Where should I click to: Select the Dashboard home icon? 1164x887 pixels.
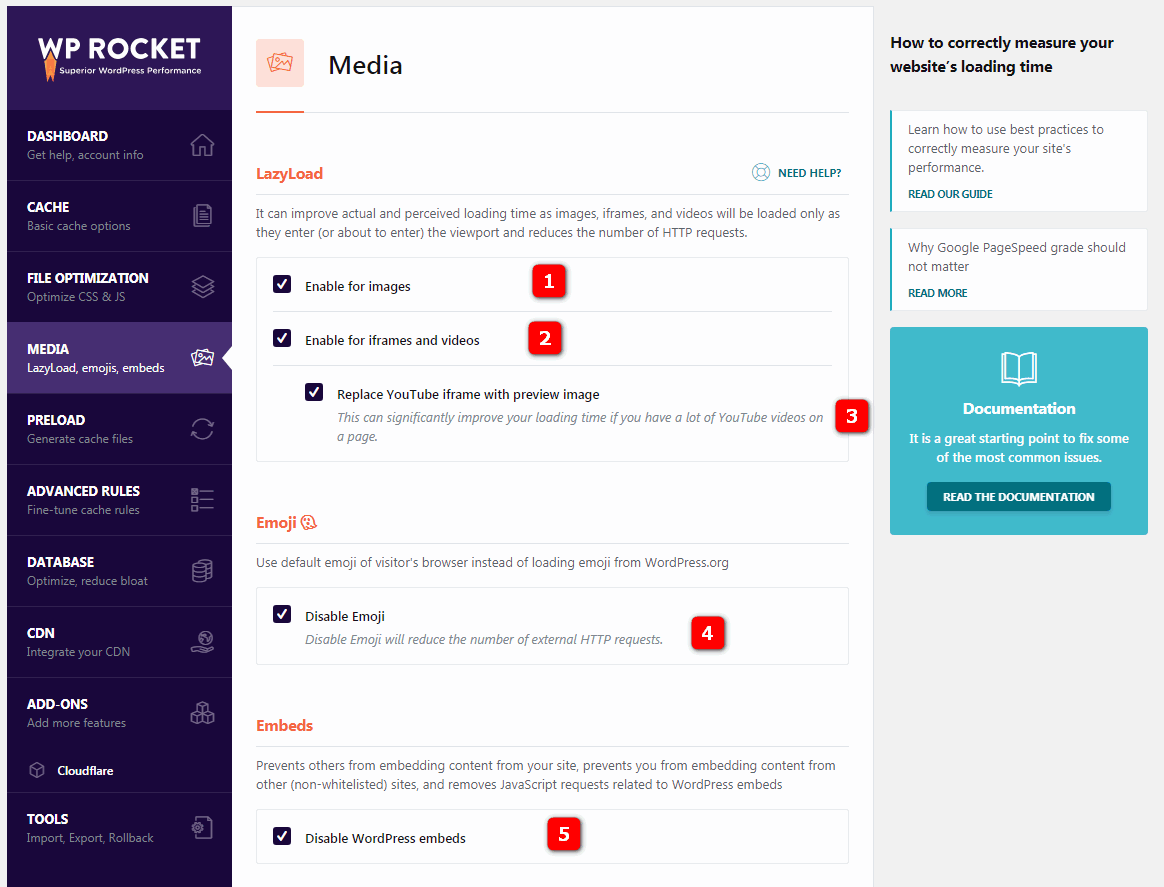tap(202, 145)
